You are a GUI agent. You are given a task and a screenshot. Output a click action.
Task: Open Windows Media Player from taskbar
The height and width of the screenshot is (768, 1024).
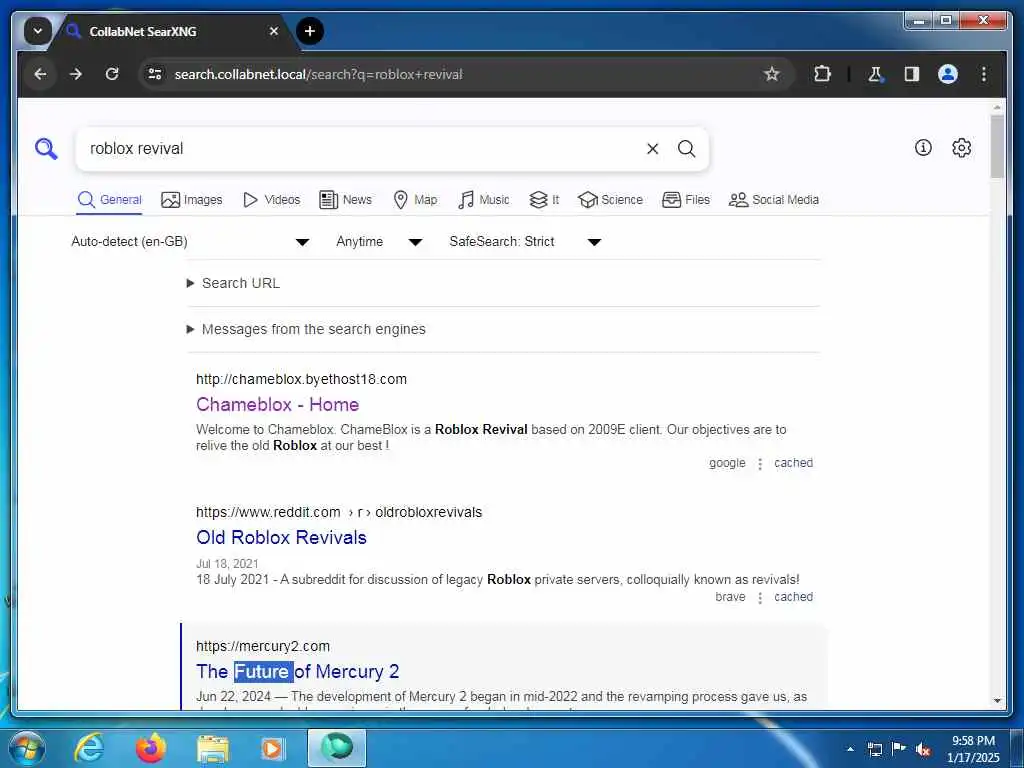click(273, 748)
